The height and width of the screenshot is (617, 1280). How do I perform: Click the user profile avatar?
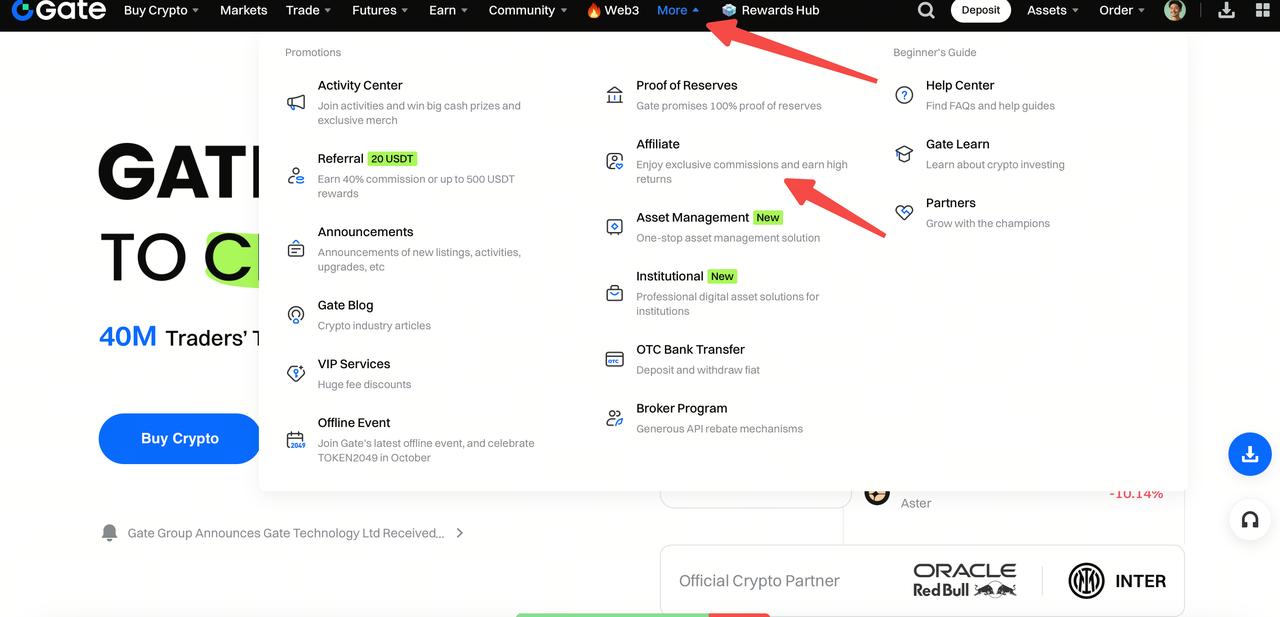[x=1175, y=11]
